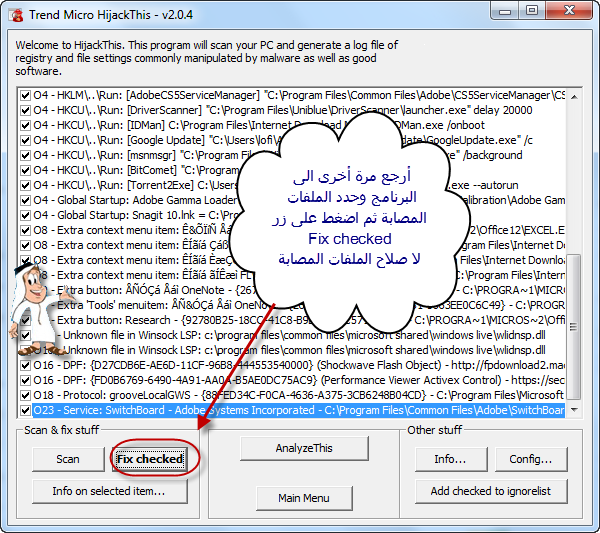Screen dimensions: 600x533
Task: Uncheck the DriverScanner entry checkbox
Action: pos(25,110)
